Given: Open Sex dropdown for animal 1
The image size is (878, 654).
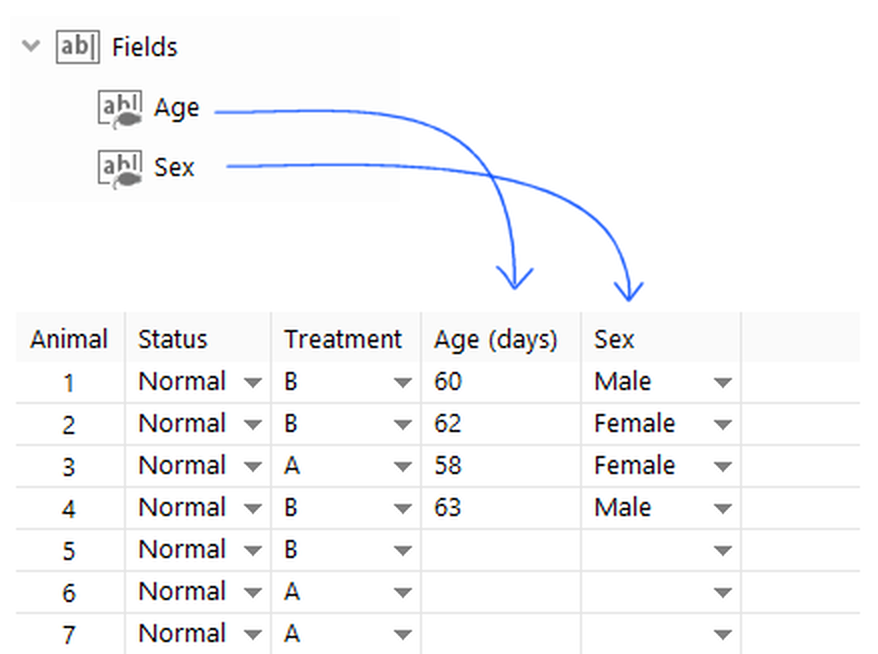Looking at the screenshot, I should [x=723, y=383].
